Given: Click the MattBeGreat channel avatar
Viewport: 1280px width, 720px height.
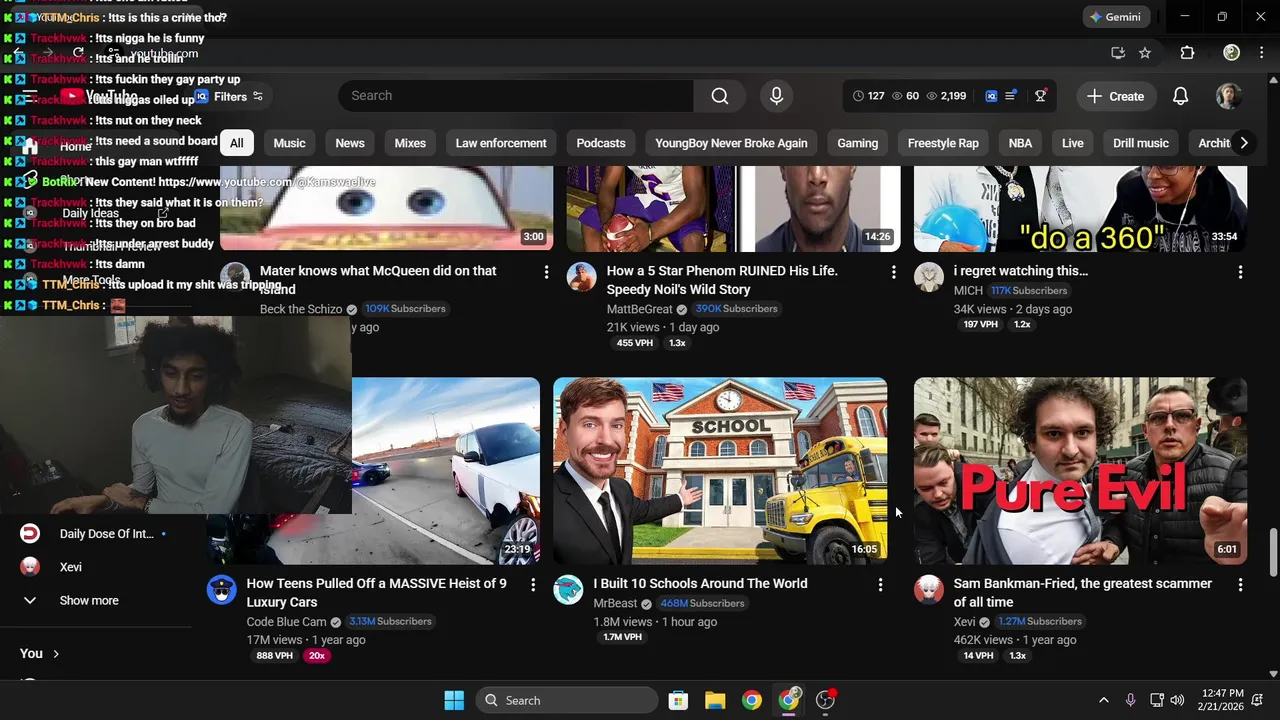Looking at the screenshot, I should click(x=582, y=277).
